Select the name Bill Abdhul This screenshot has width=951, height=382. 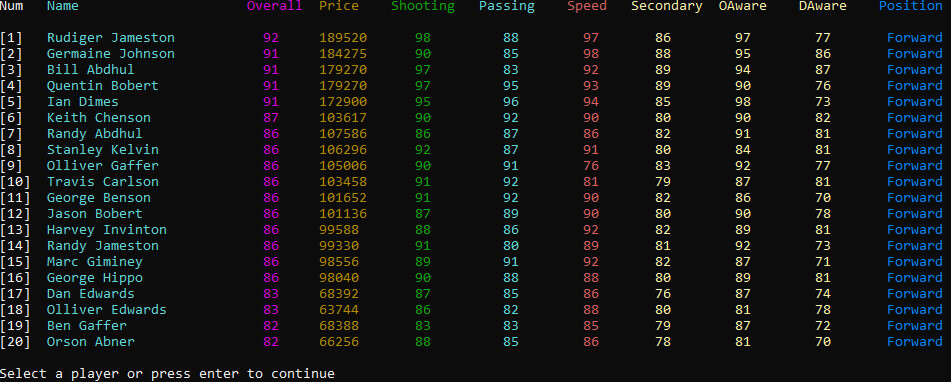[90, 70]
